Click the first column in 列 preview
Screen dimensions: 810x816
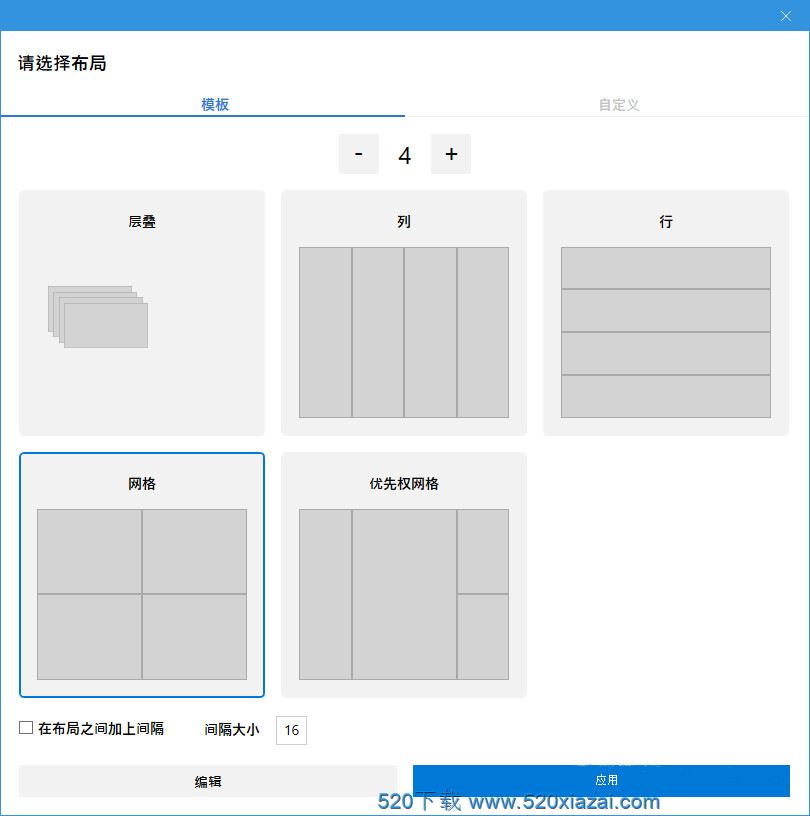(325, 332)
